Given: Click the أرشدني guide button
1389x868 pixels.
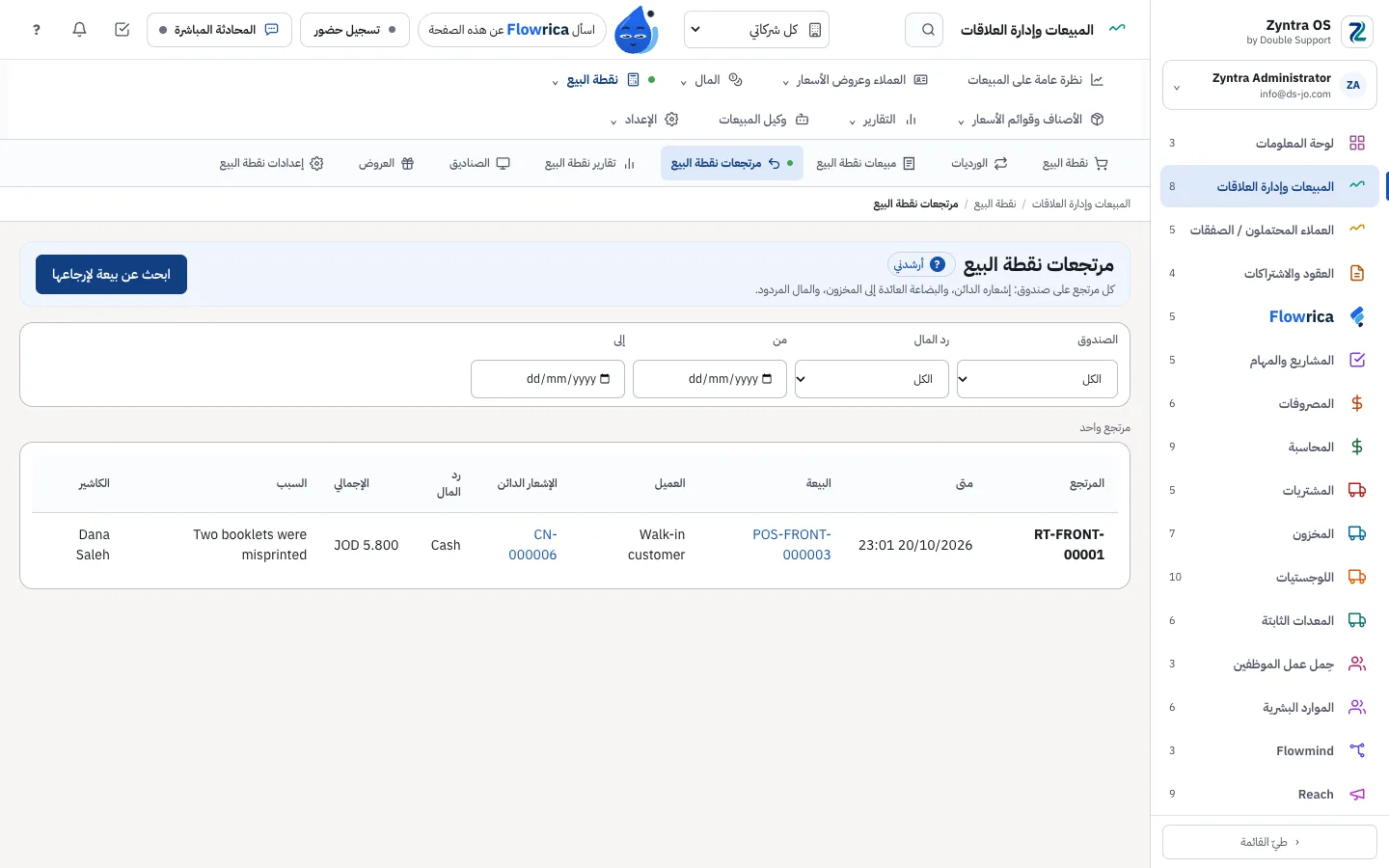Looking at the screenshot, I should click(921, 264).
